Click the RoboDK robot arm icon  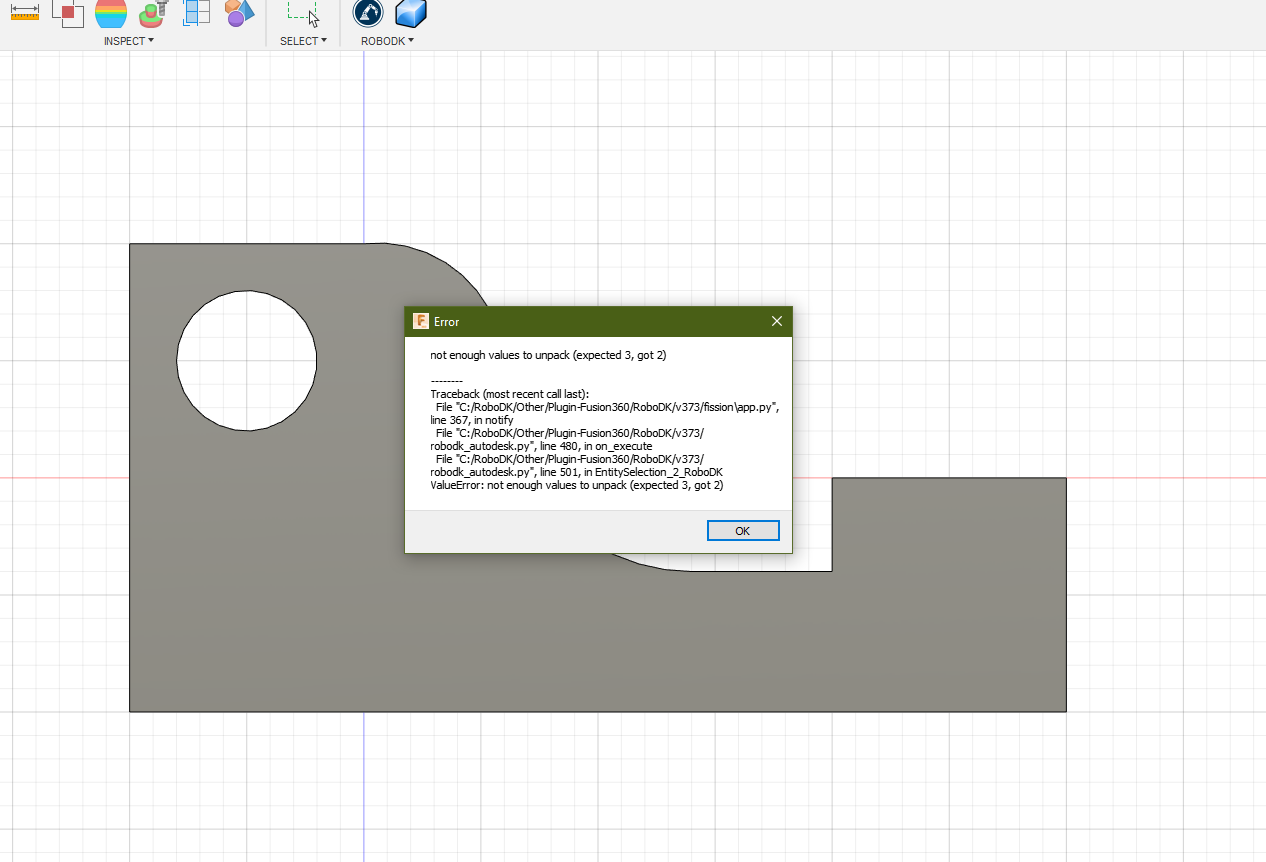coord(368,13)
